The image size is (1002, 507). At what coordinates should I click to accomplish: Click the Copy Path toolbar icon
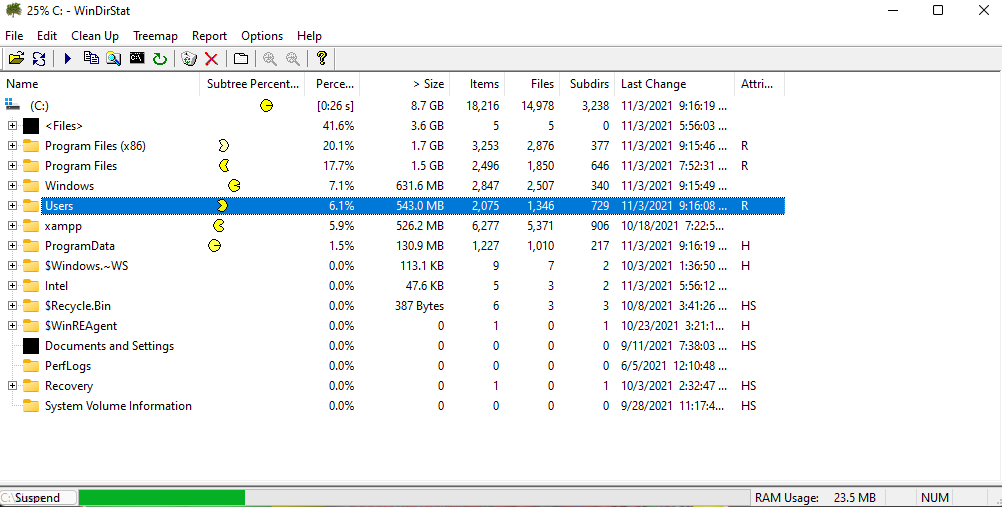click(91, 59)
